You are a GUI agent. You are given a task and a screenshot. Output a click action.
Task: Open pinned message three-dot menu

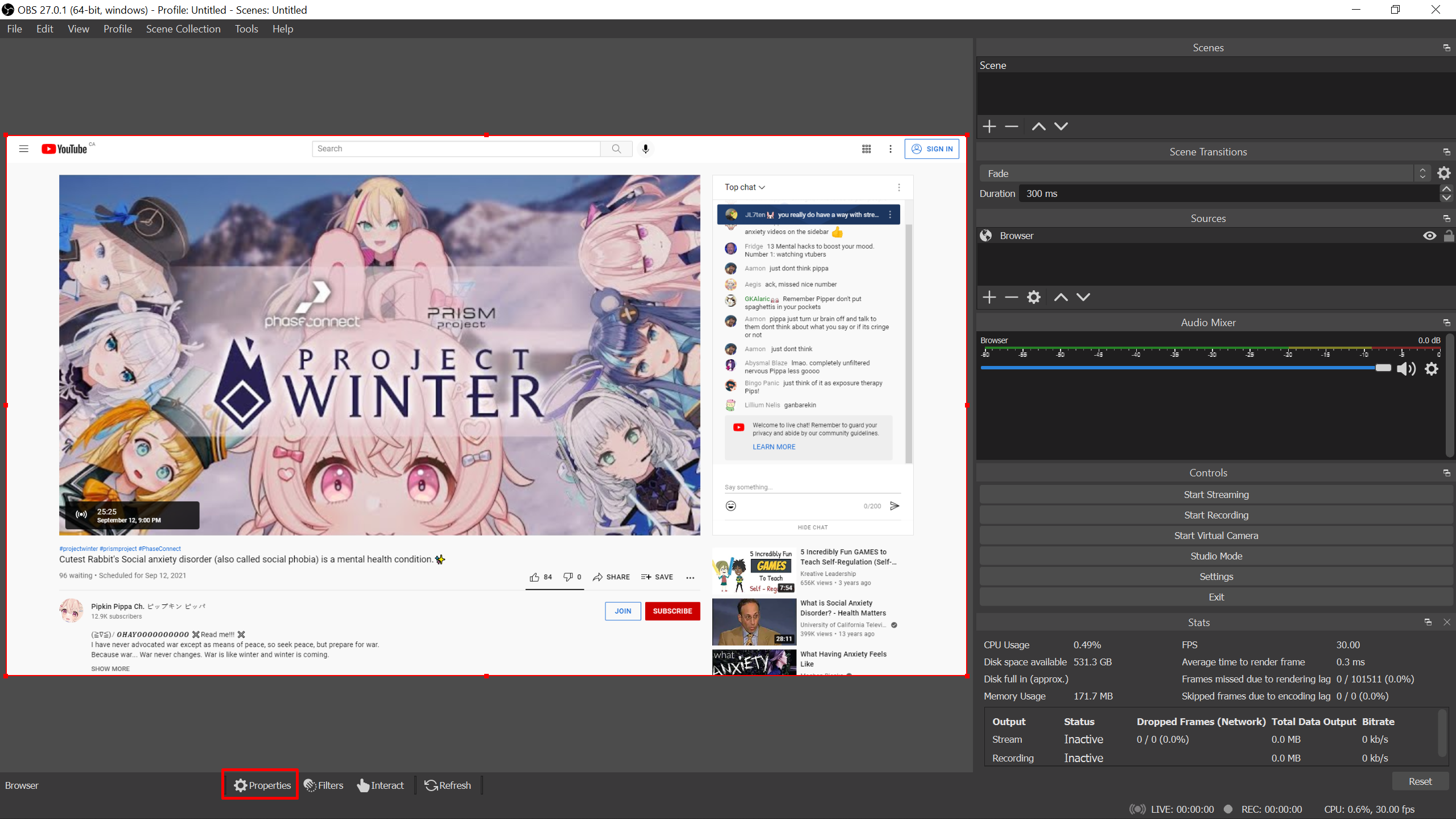pos(890,215)
